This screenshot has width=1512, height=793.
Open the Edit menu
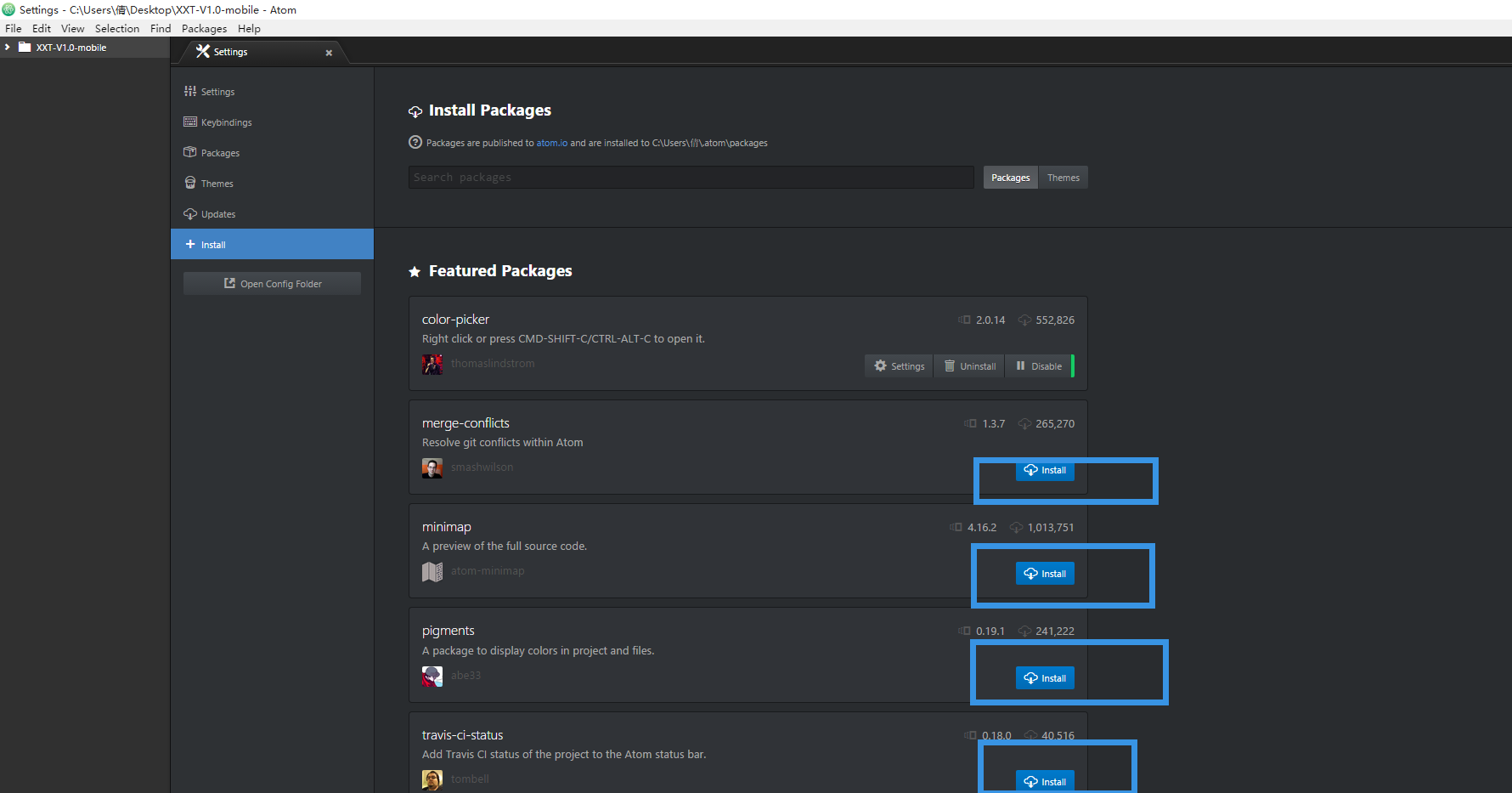tap(42, 28)
